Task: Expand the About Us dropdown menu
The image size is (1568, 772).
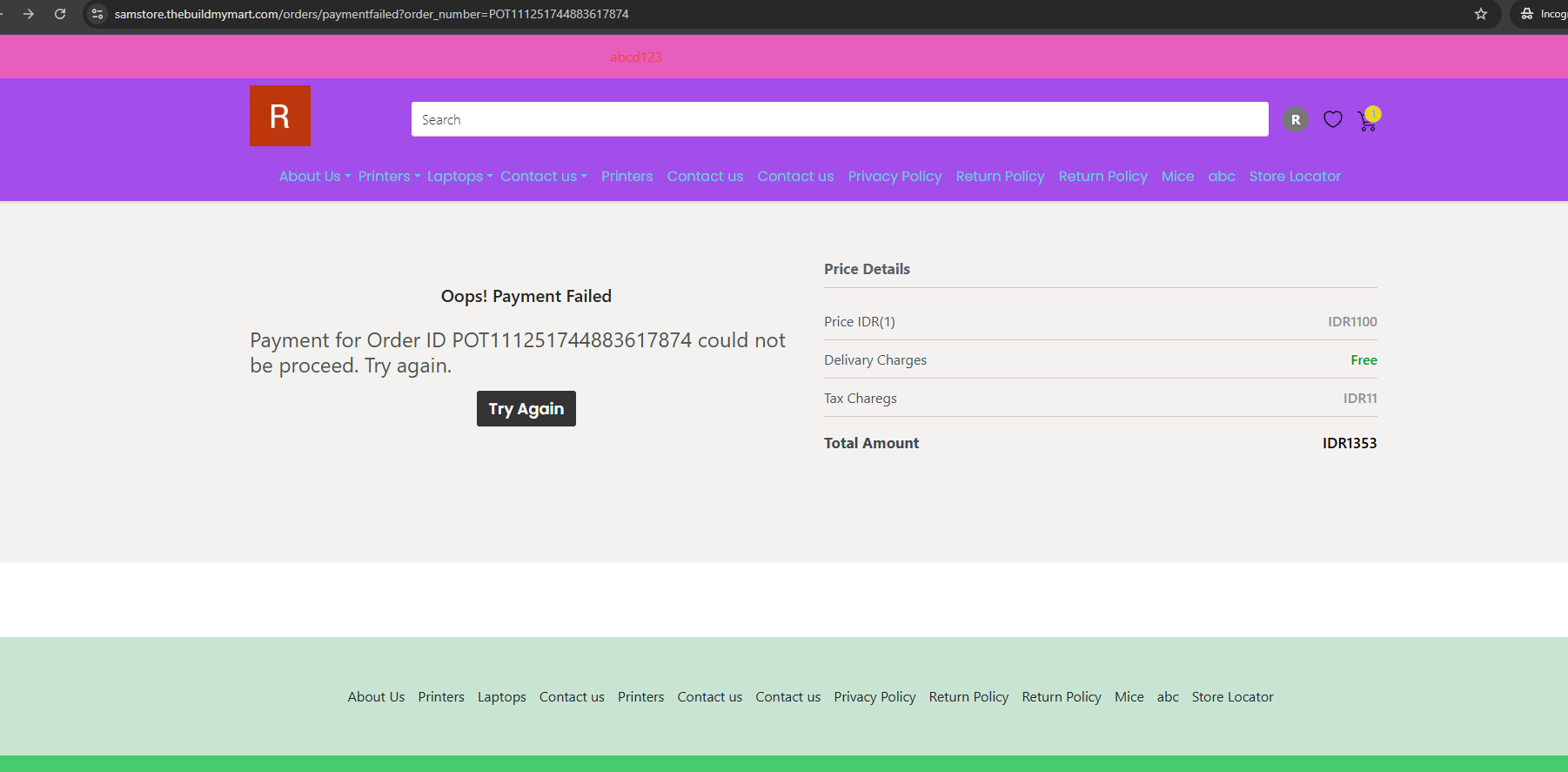Action: tap(315, 176)
